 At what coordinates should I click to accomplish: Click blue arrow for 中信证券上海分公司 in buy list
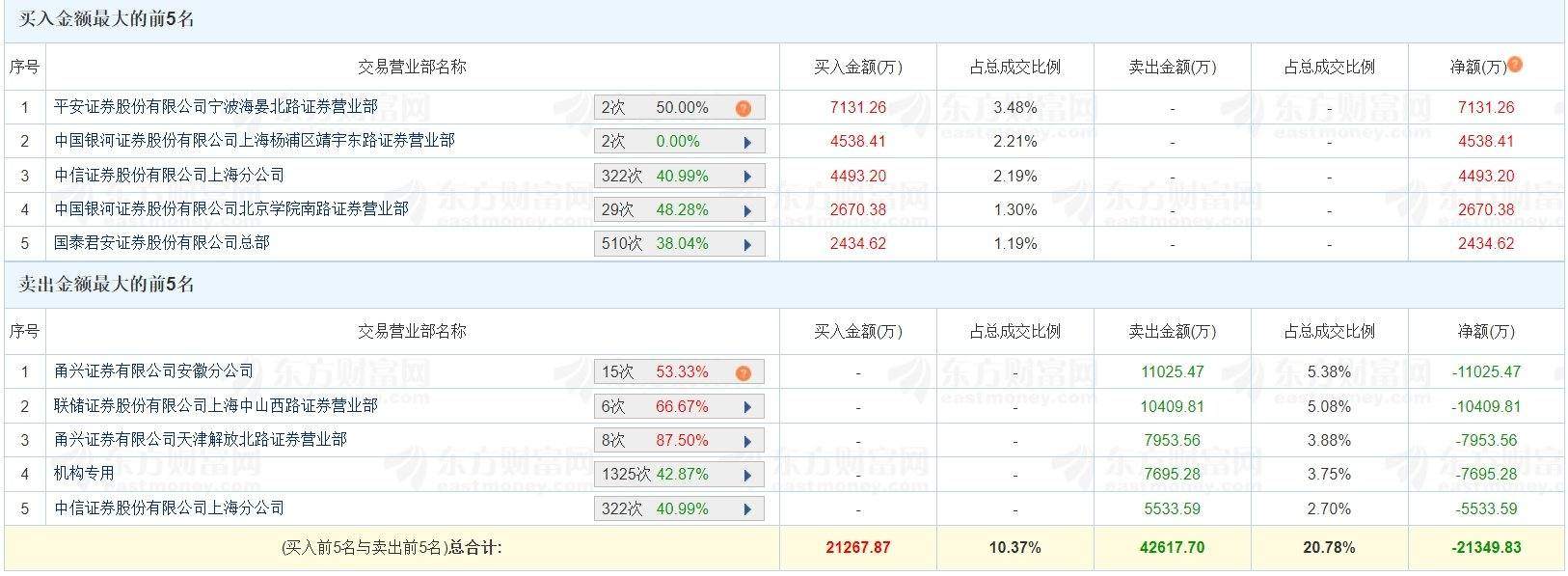point(747,177)
